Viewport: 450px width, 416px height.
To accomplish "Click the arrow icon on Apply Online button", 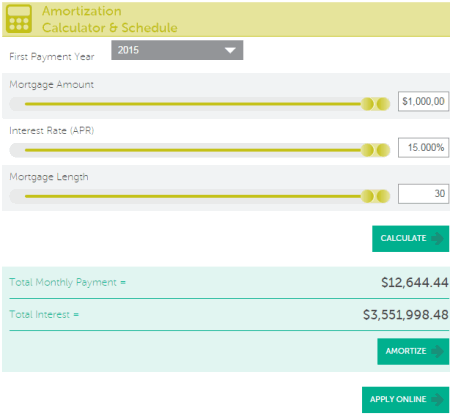I will coord(437,399).
